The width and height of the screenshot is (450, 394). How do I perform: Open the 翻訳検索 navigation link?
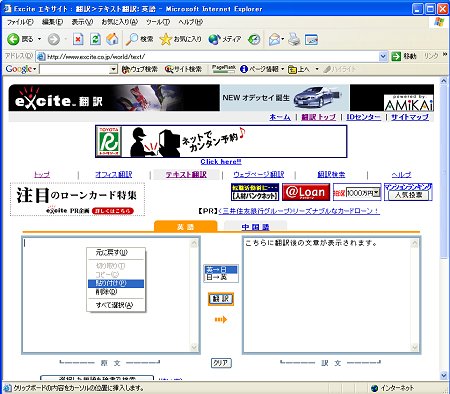331,174
